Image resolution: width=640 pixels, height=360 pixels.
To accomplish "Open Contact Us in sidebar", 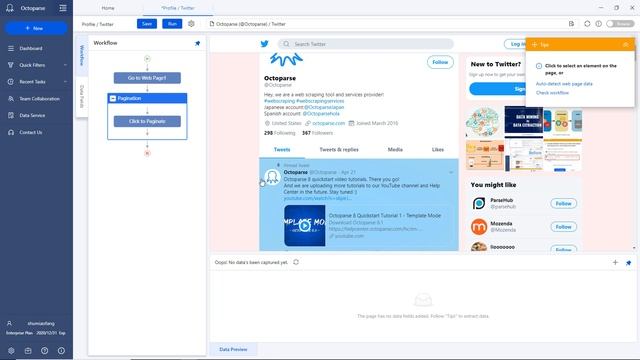I will [31, 132].
